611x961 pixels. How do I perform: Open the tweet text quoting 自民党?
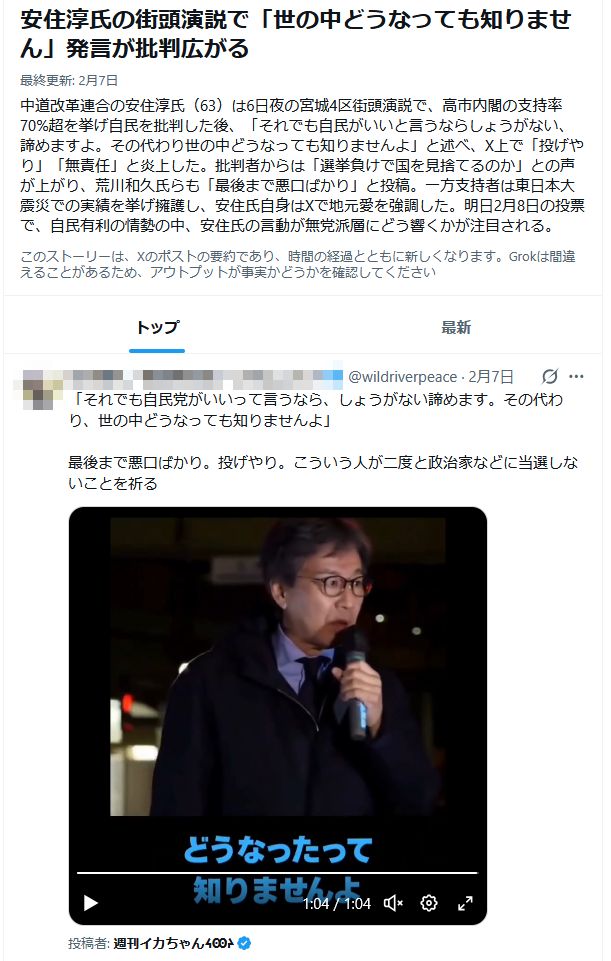316,410
